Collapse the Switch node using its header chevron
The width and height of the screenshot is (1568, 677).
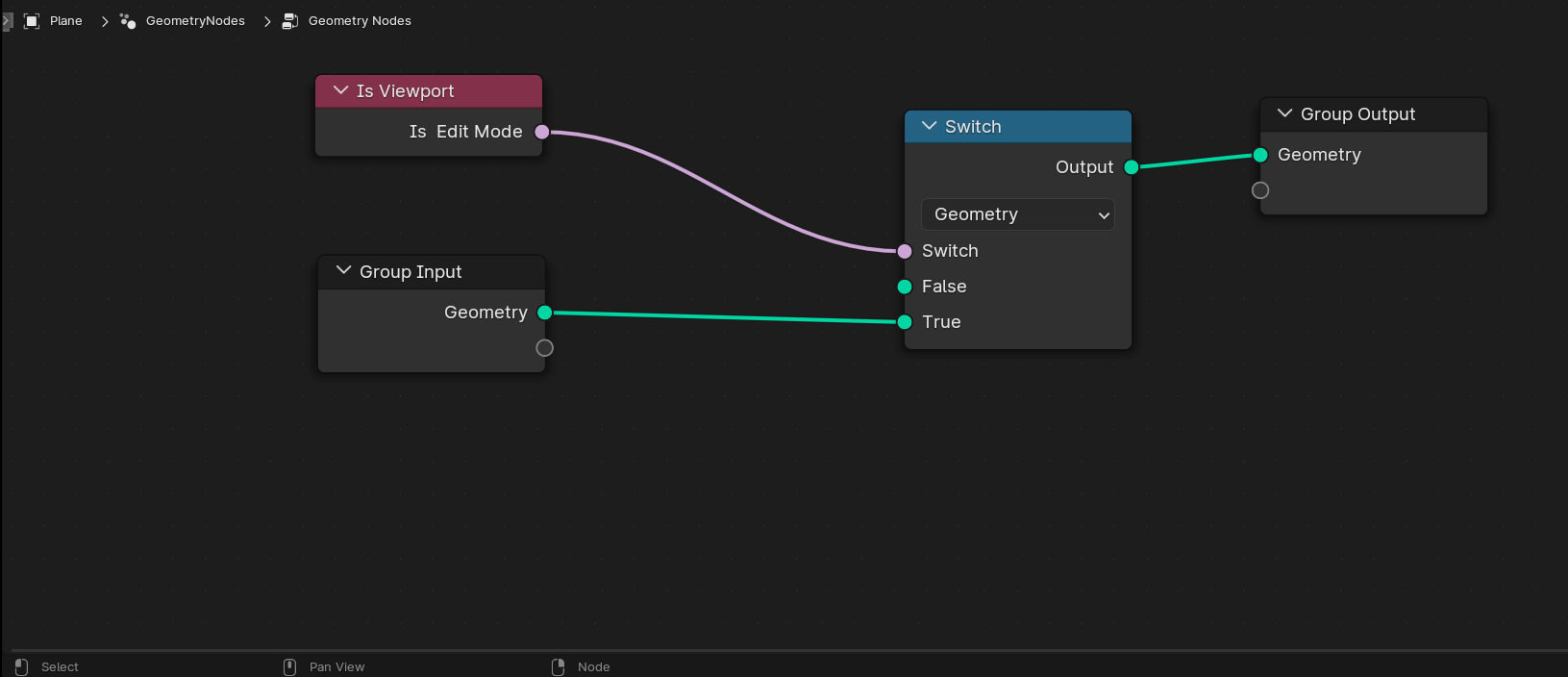(x=929, y=126)
